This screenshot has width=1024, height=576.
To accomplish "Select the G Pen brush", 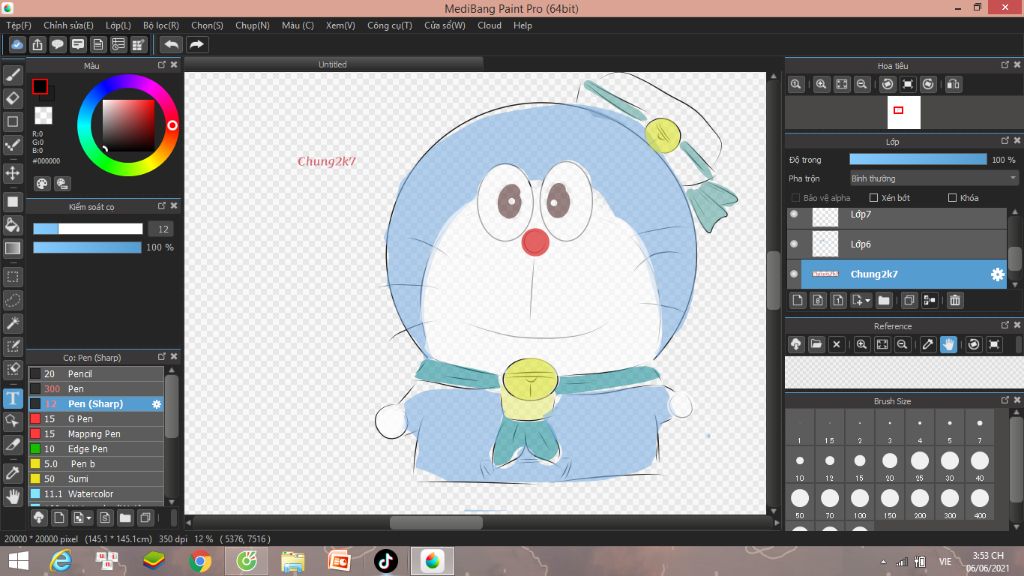I will 95,419.
